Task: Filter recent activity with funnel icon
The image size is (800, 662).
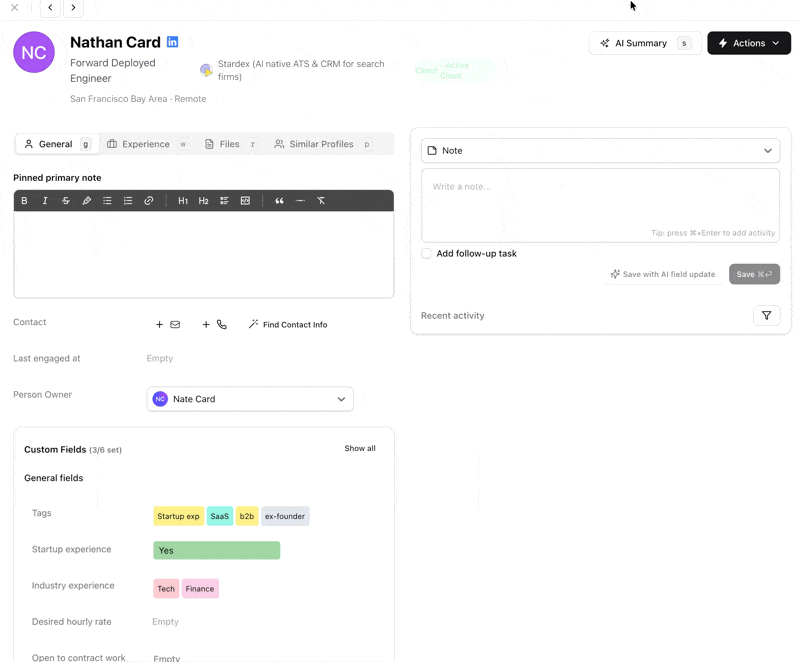Action: 766,316
